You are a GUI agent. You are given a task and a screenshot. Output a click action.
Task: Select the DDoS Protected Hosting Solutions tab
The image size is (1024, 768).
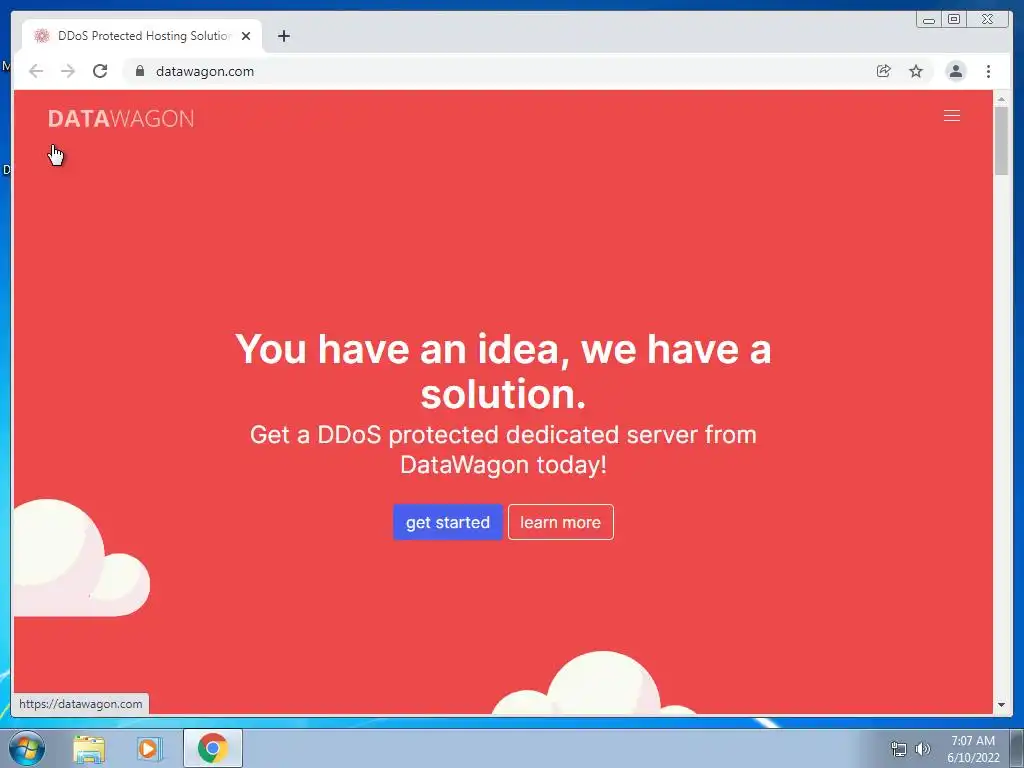(x=142, y=36)
